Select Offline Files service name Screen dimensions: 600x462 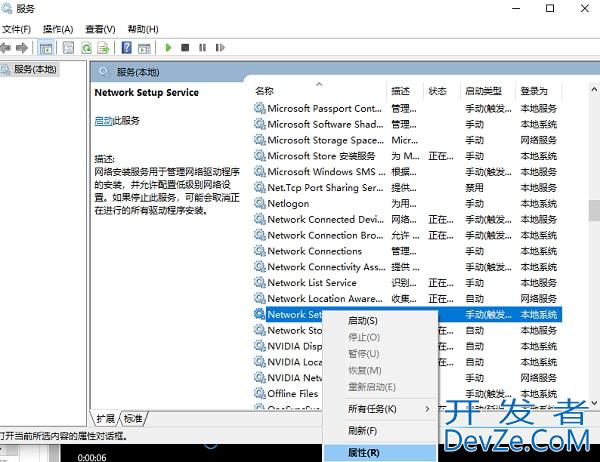[x=293, y=393]
